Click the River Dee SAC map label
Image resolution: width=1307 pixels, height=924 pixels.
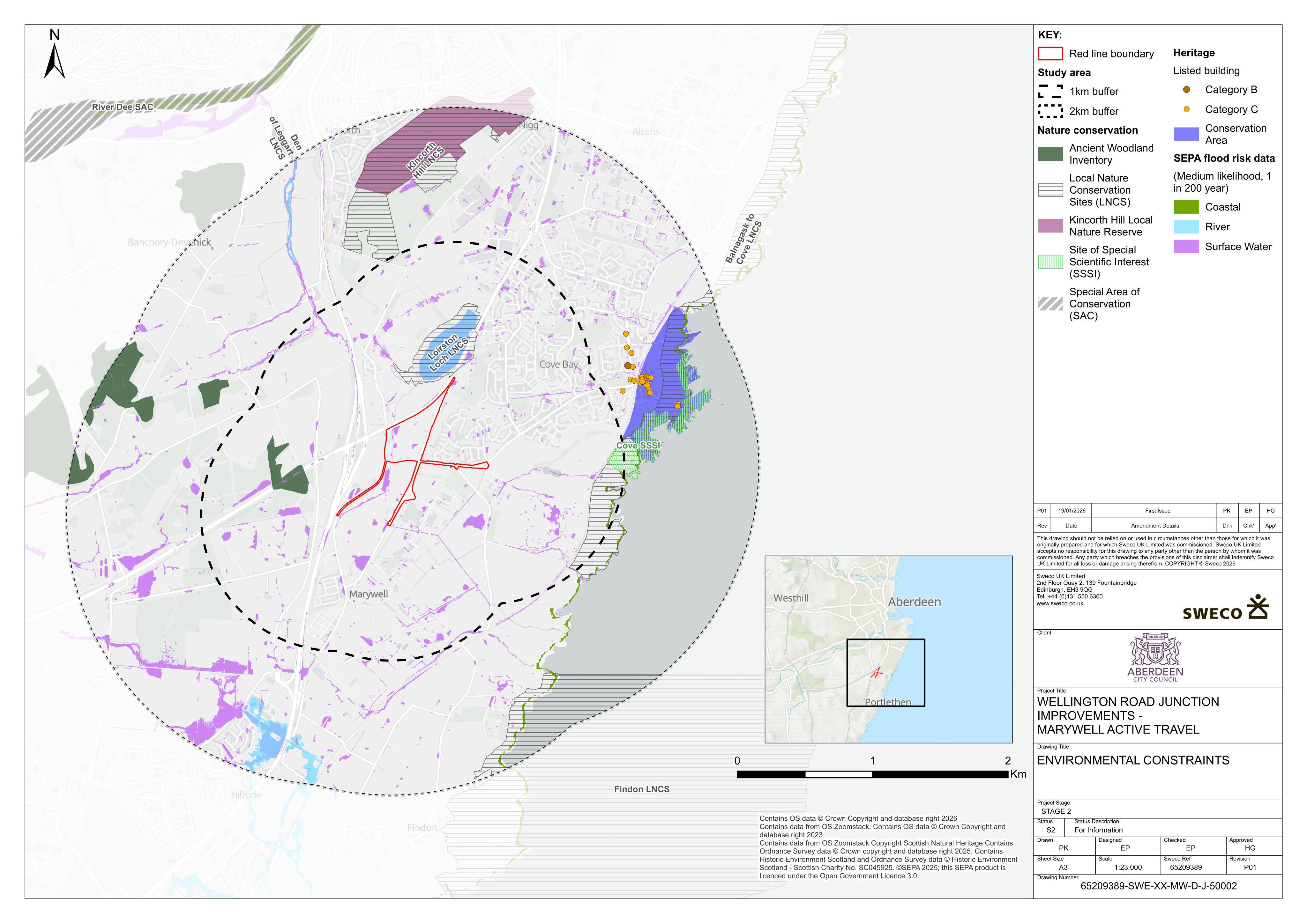pyautogui.click(x=123, y=107)
